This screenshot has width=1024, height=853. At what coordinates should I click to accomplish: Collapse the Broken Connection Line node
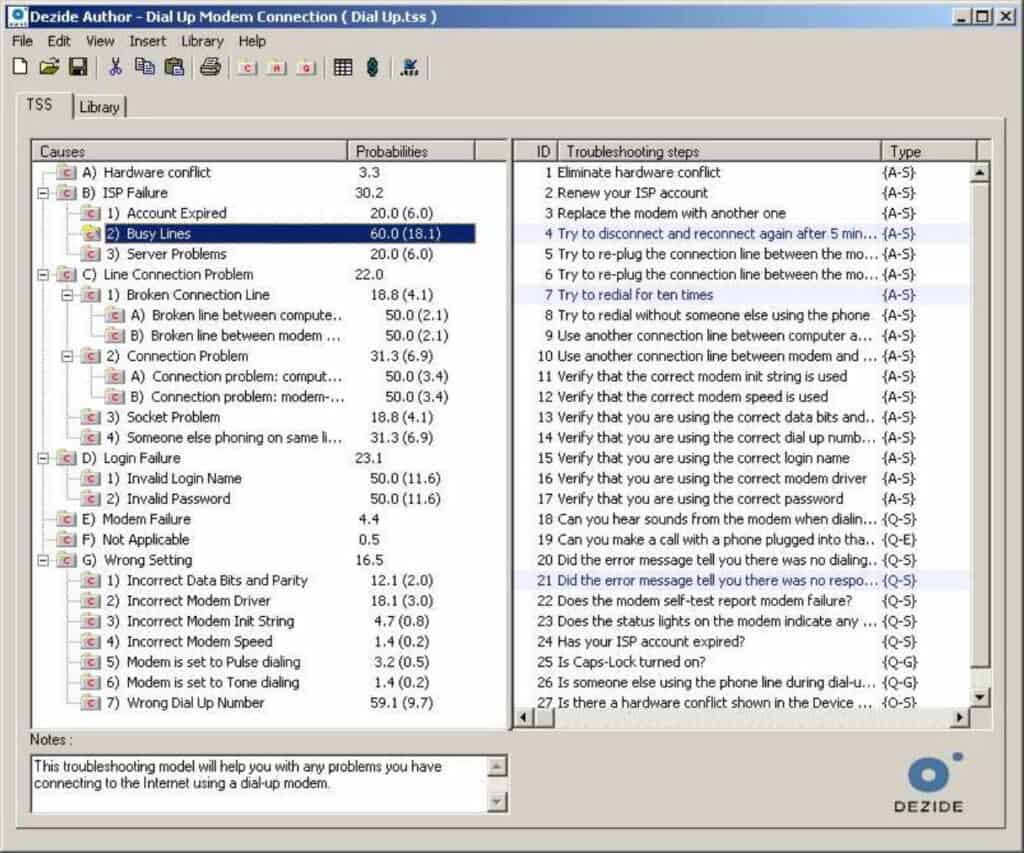pos(67,295)
